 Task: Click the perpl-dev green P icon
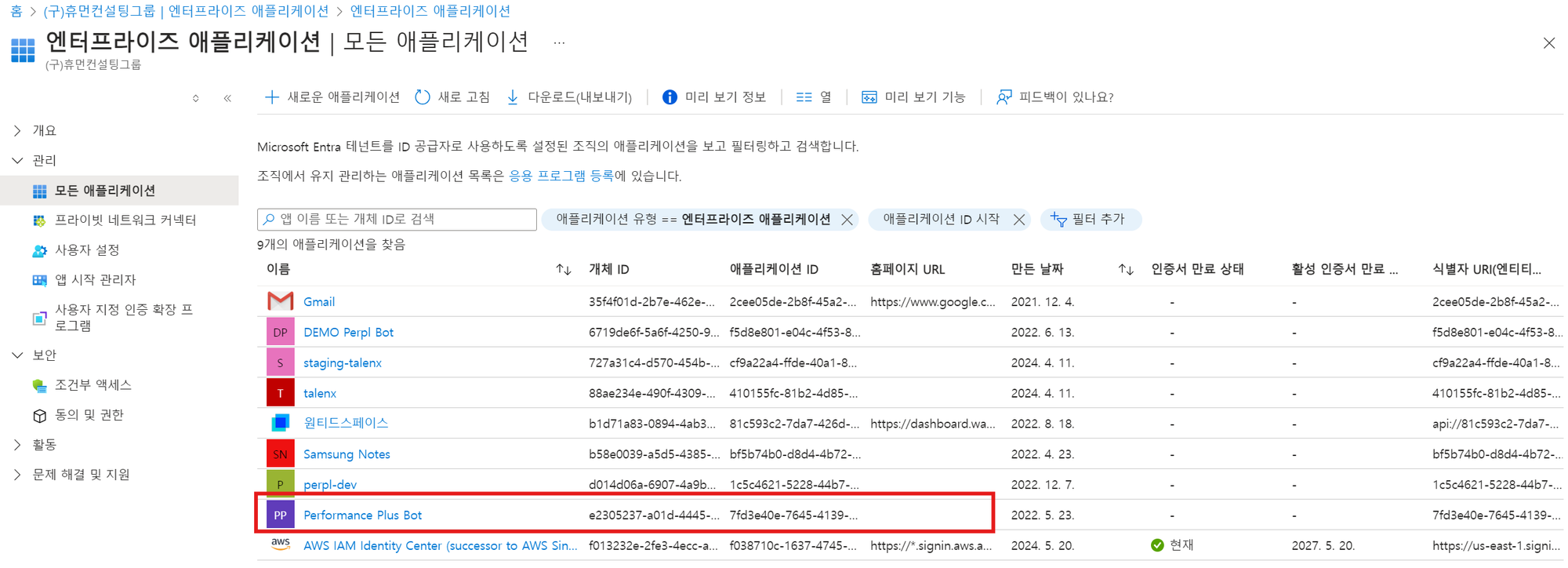(280, 484)
